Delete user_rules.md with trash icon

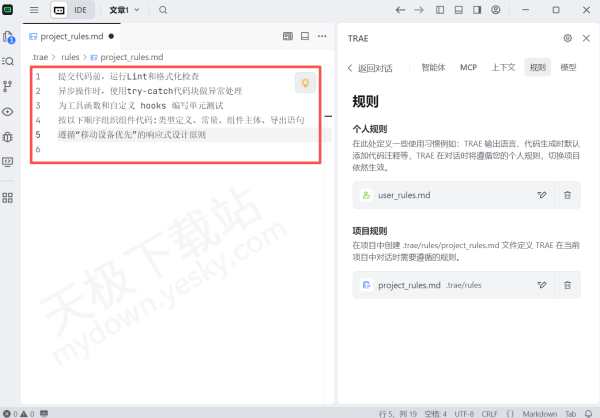tap(567, 195)
